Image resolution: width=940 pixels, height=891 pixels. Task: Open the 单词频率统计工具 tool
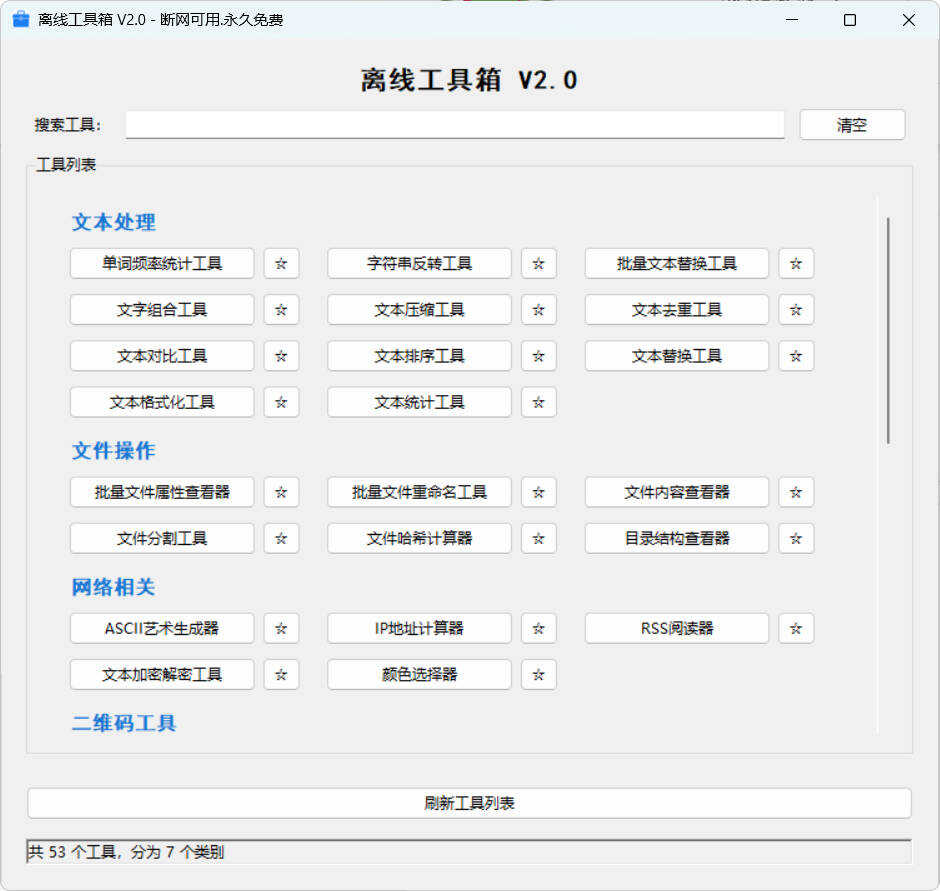pyautogui.click(x=161, y=263)
